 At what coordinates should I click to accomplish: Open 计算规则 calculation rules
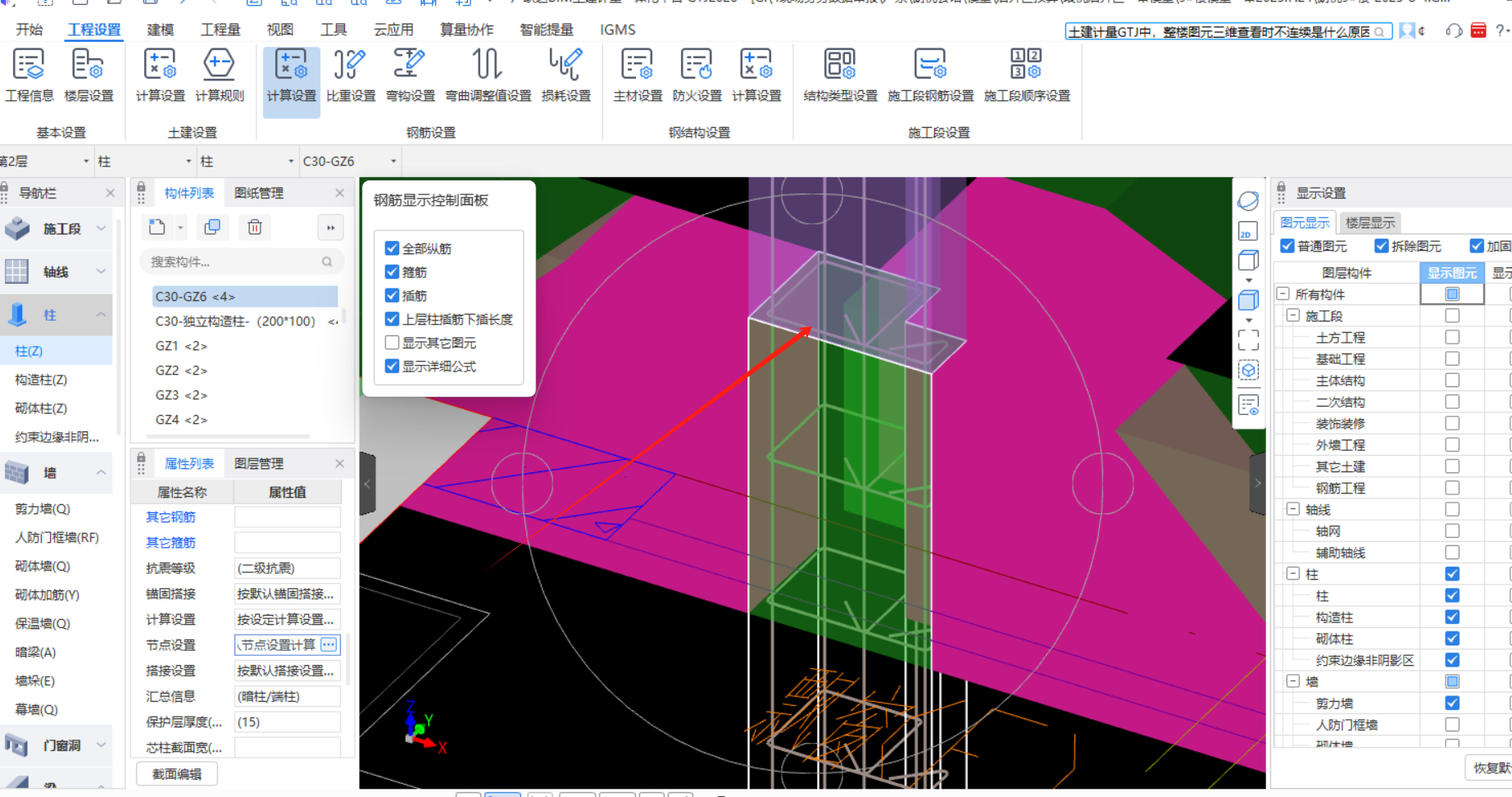219,75
